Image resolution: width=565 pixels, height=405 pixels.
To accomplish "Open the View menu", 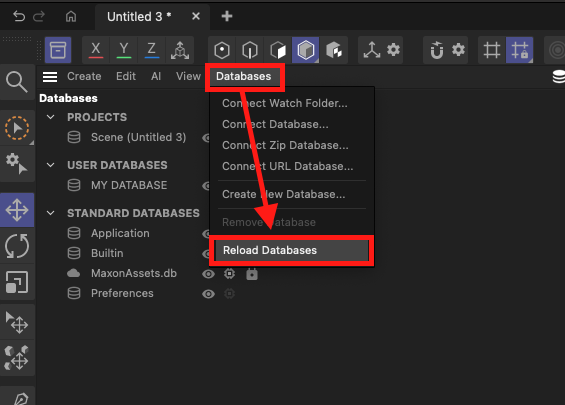I will pyautogui.click(x=188, y=76).
